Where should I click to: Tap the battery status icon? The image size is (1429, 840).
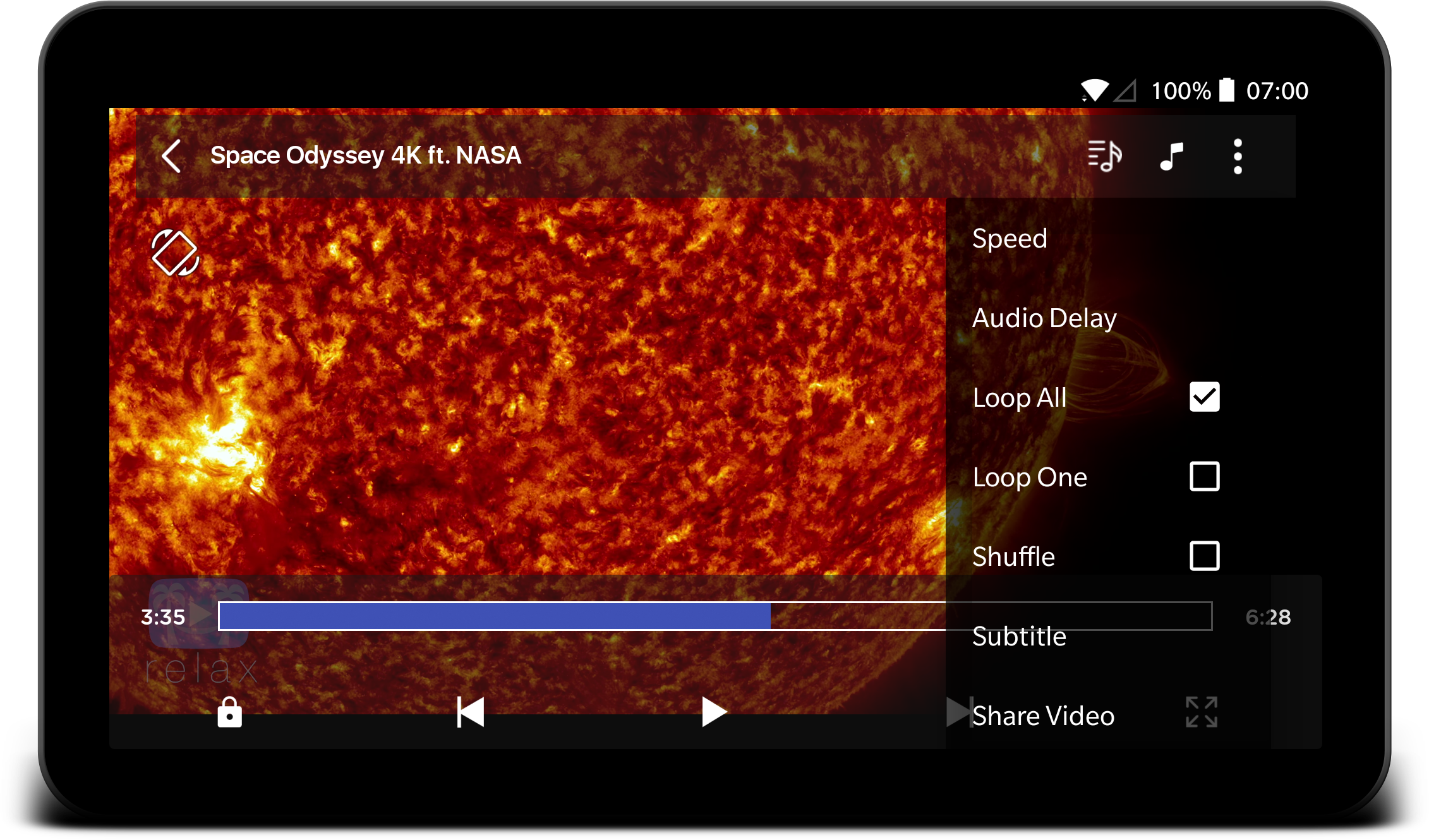click(x=1226, y=90)
